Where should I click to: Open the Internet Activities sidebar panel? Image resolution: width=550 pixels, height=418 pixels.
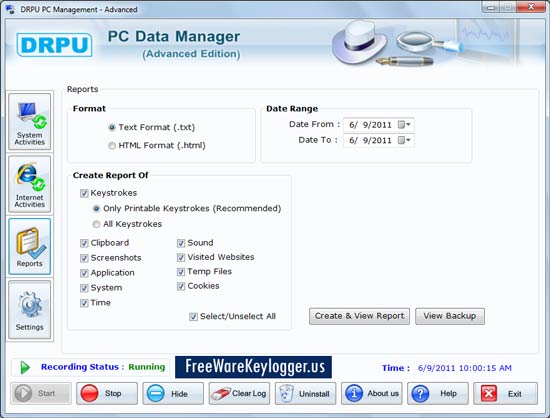[x=30, y=184]
